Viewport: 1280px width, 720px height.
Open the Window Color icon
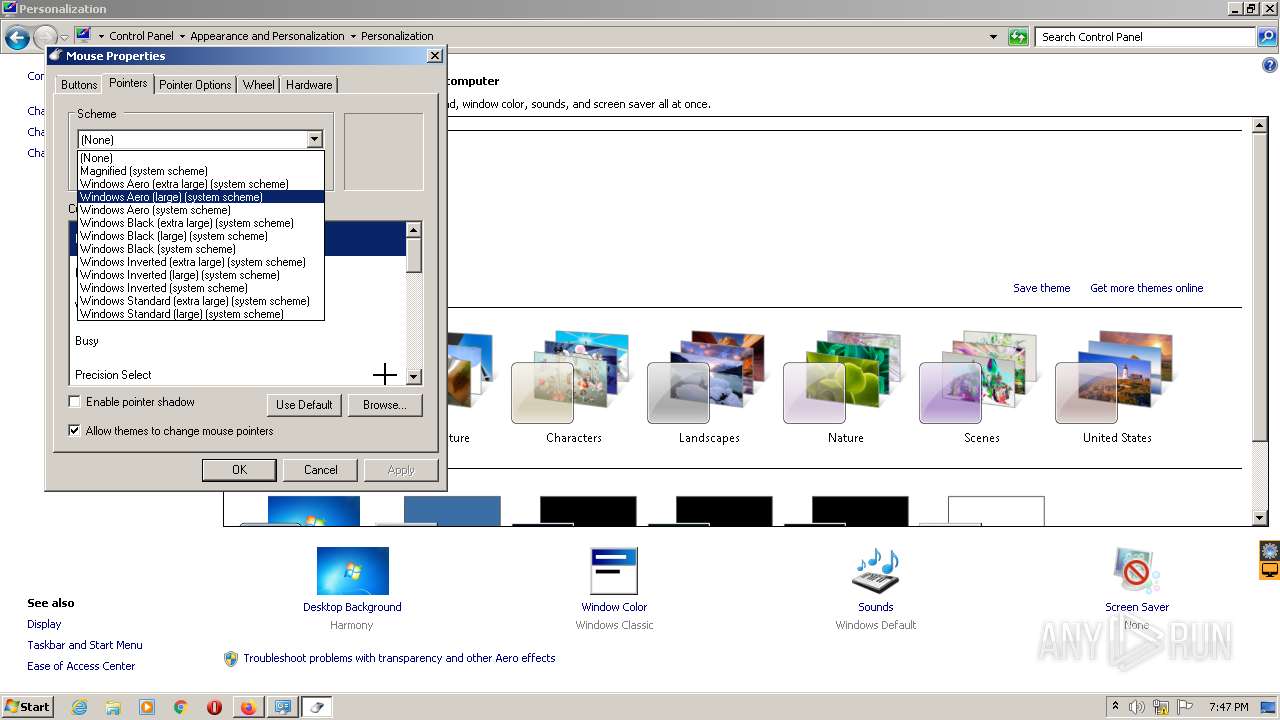pyautogui.click(x=614, y=571)
